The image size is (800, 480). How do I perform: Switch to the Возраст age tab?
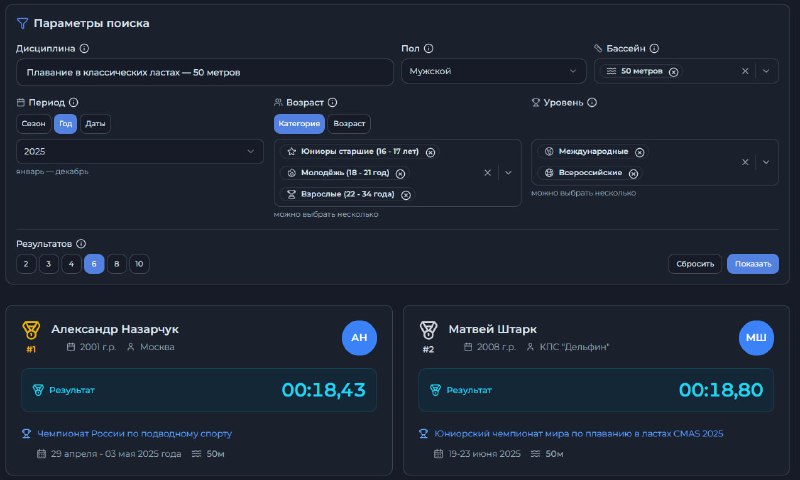(x=349, y=124)
